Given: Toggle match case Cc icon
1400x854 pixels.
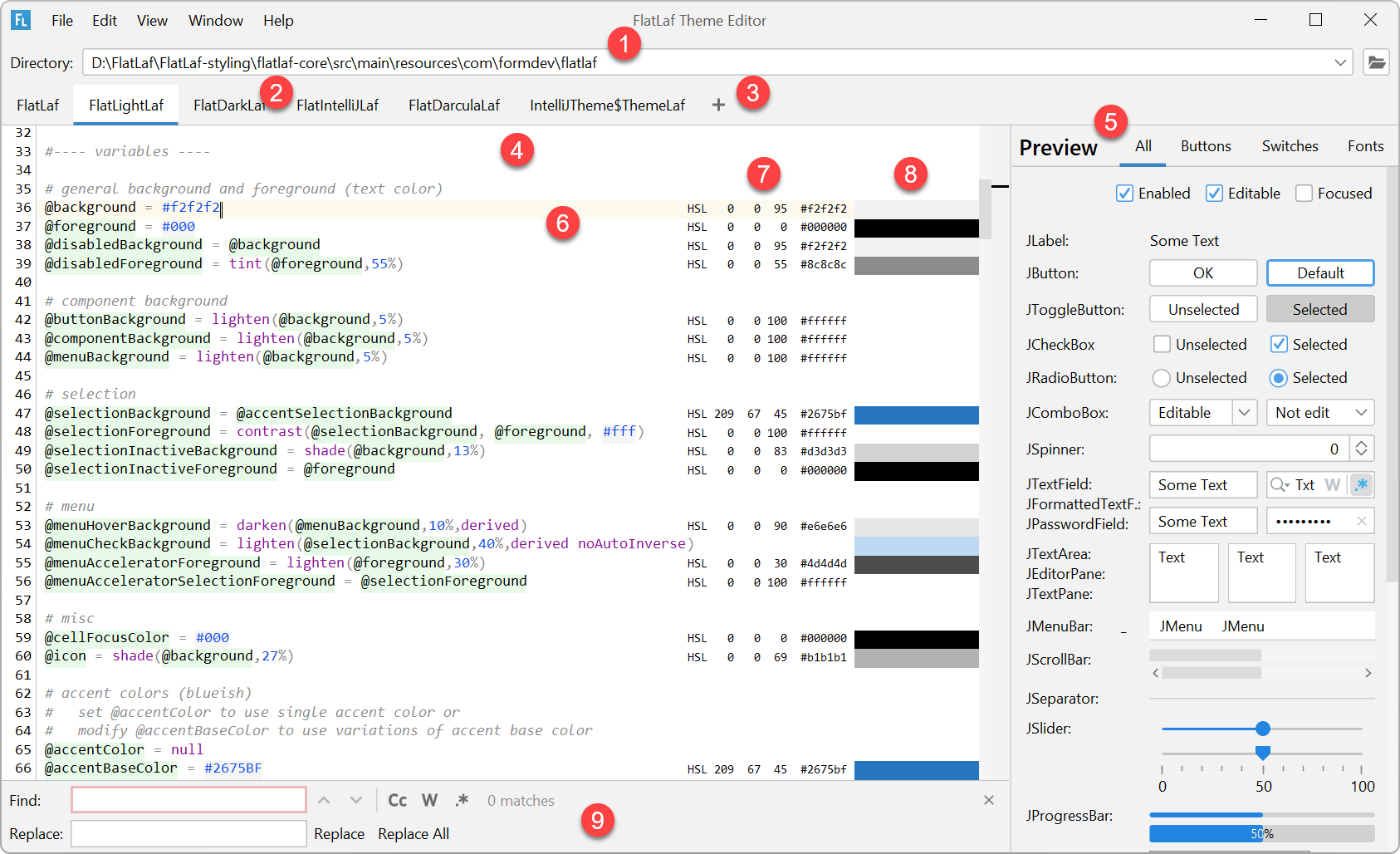Looking at the screenshot, I should click(x=398, y=800).
